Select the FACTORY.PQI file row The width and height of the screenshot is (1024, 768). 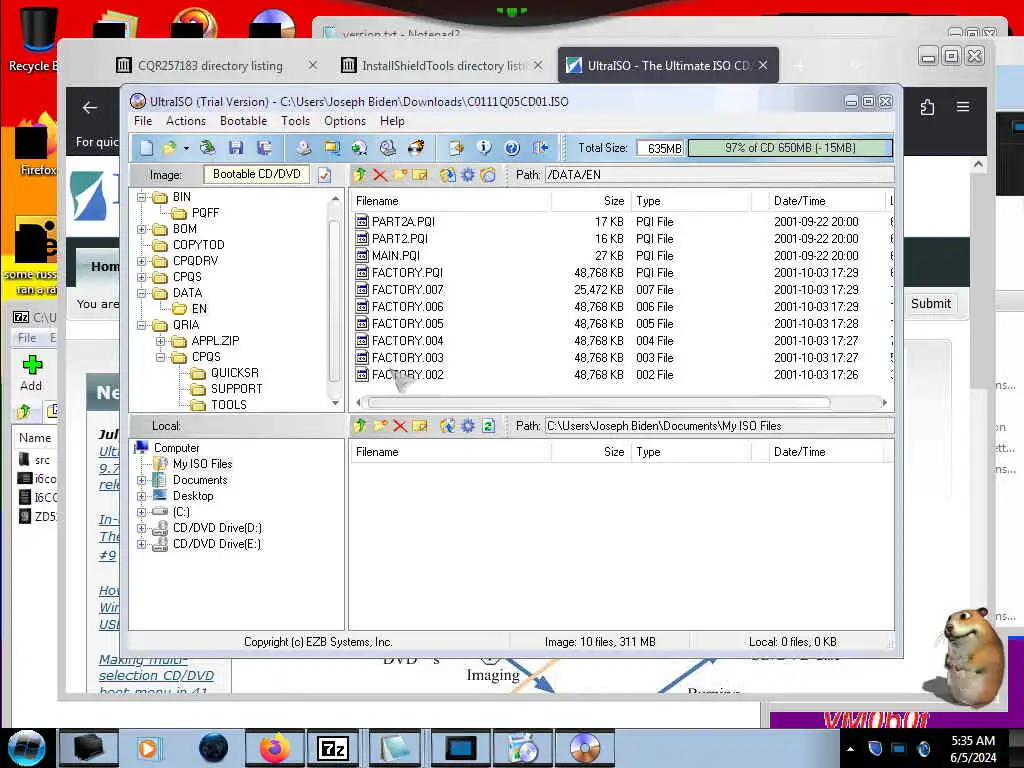pos(620,273)
